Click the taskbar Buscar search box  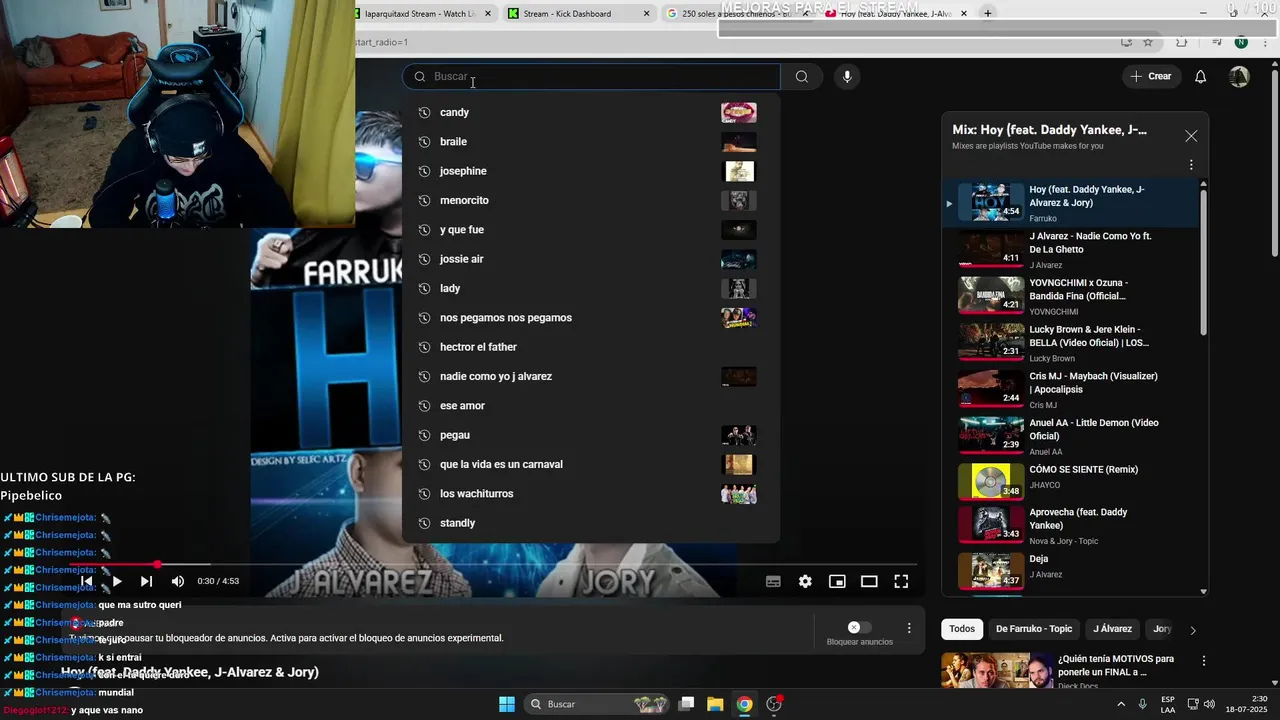click(597, 704)
